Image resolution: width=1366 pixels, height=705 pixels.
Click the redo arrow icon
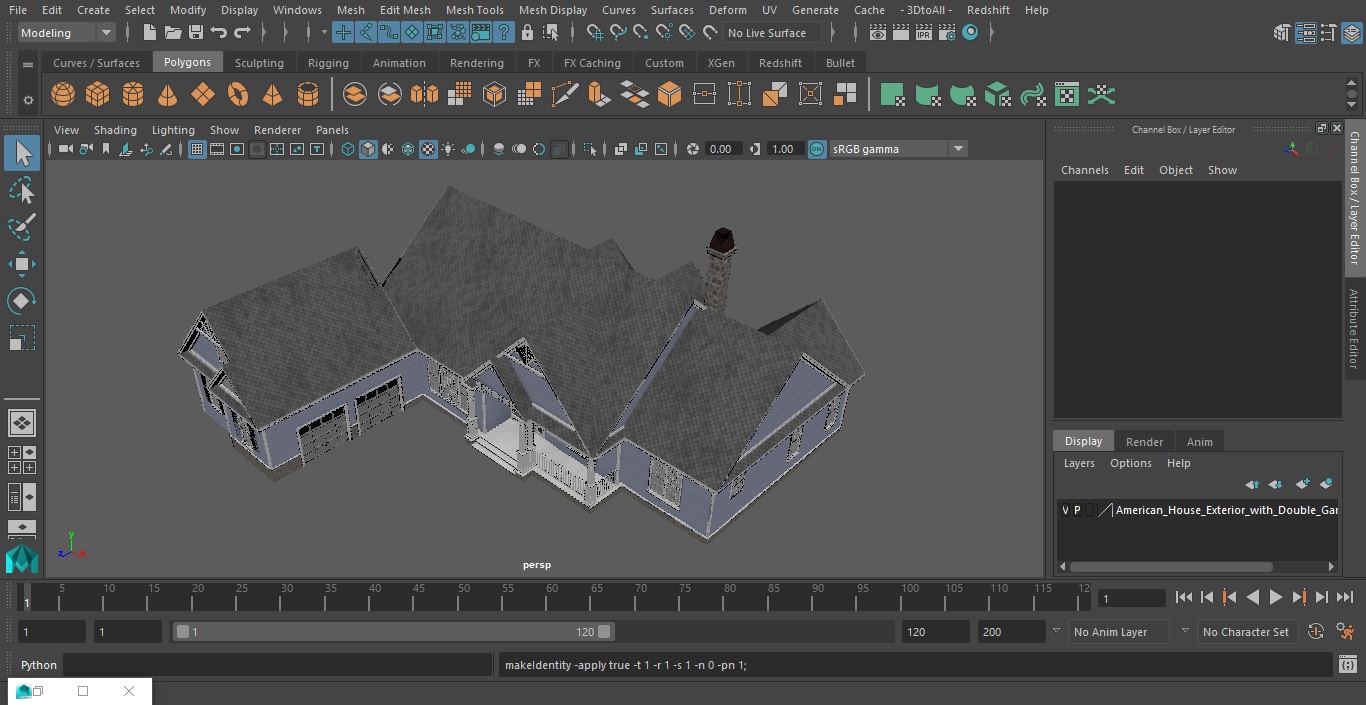tap(242, 33)
